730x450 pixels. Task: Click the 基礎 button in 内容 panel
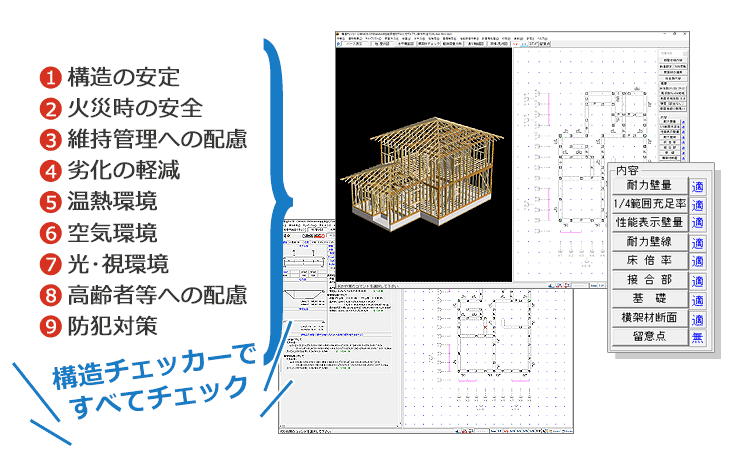point(649,299)
